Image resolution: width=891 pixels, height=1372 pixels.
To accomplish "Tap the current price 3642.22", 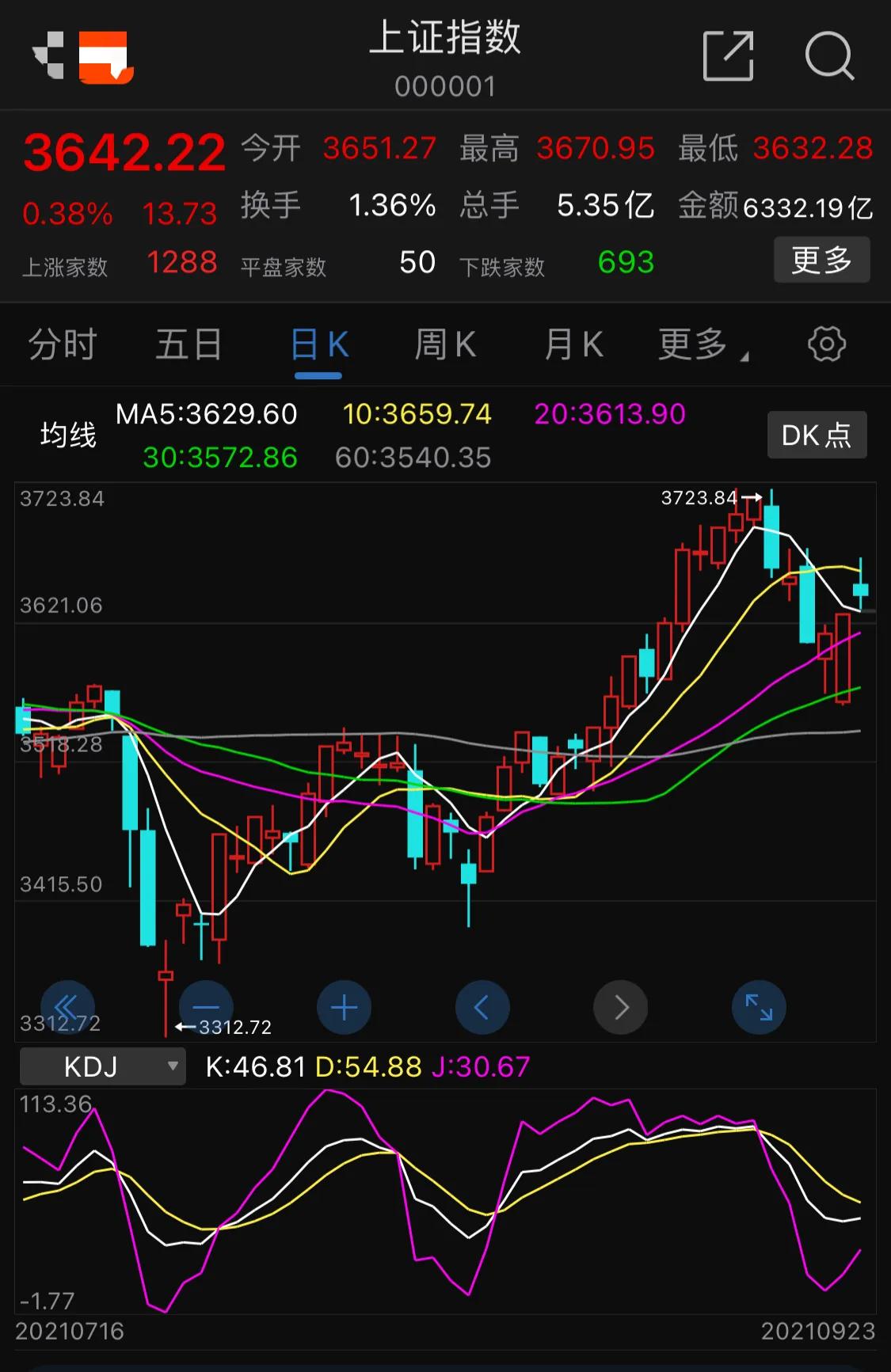I will [124, 152].
